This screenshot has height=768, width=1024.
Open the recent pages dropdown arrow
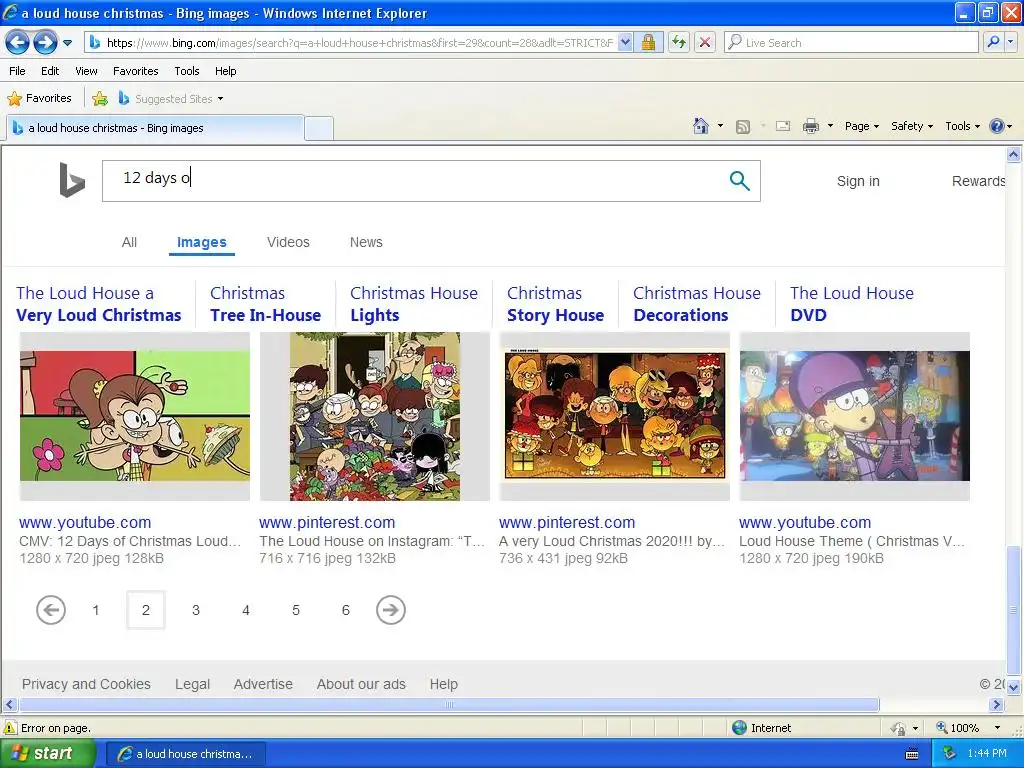(x=67, y=43)
